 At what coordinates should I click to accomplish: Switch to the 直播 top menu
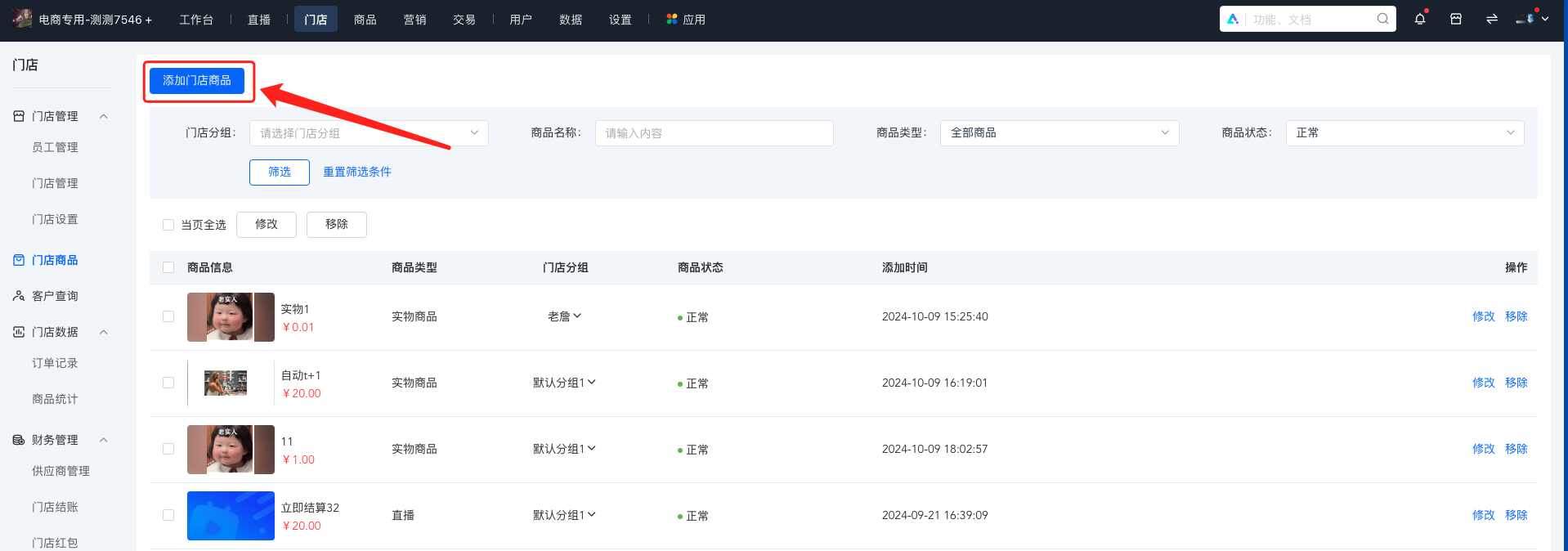click(259, 20)
